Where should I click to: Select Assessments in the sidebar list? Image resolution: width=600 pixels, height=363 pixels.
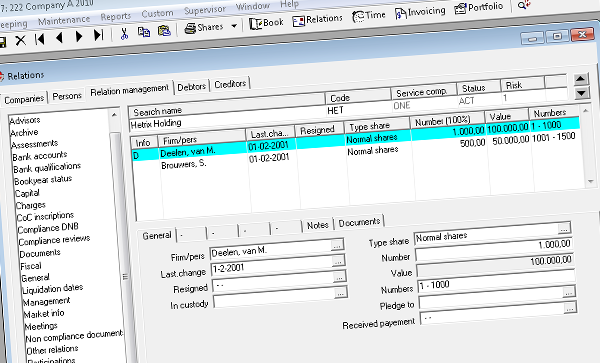pyautogui.click(x=34, y=144)
